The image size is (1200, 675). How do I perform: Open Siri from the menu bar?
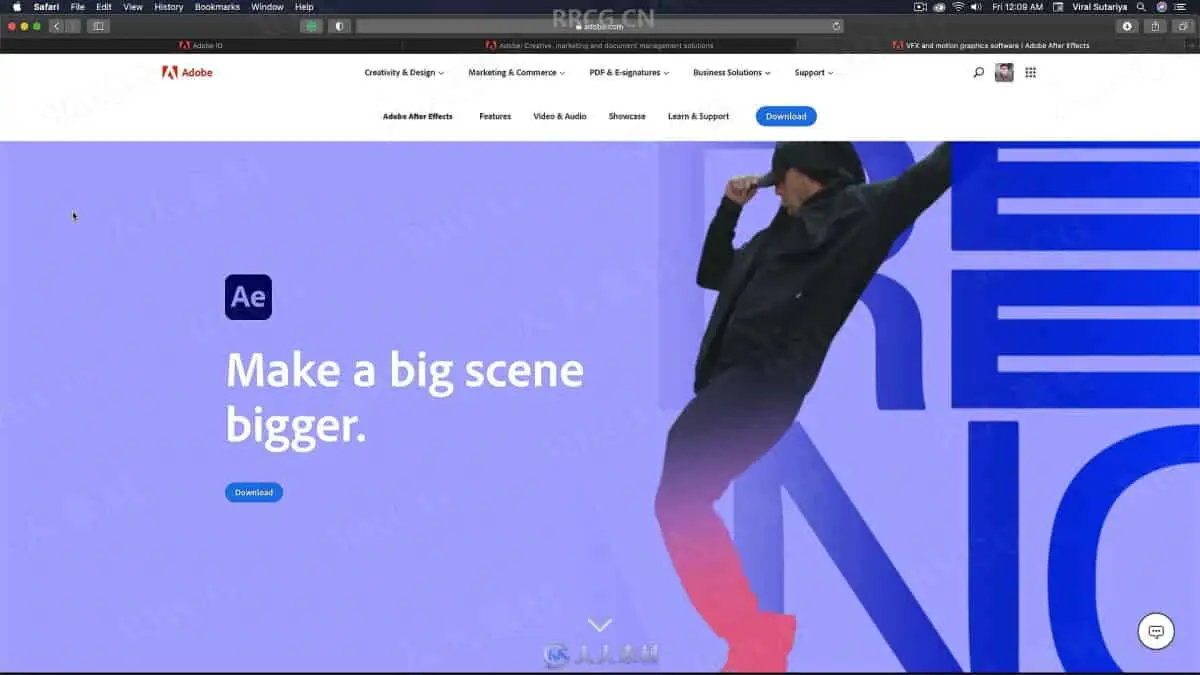1162,7
